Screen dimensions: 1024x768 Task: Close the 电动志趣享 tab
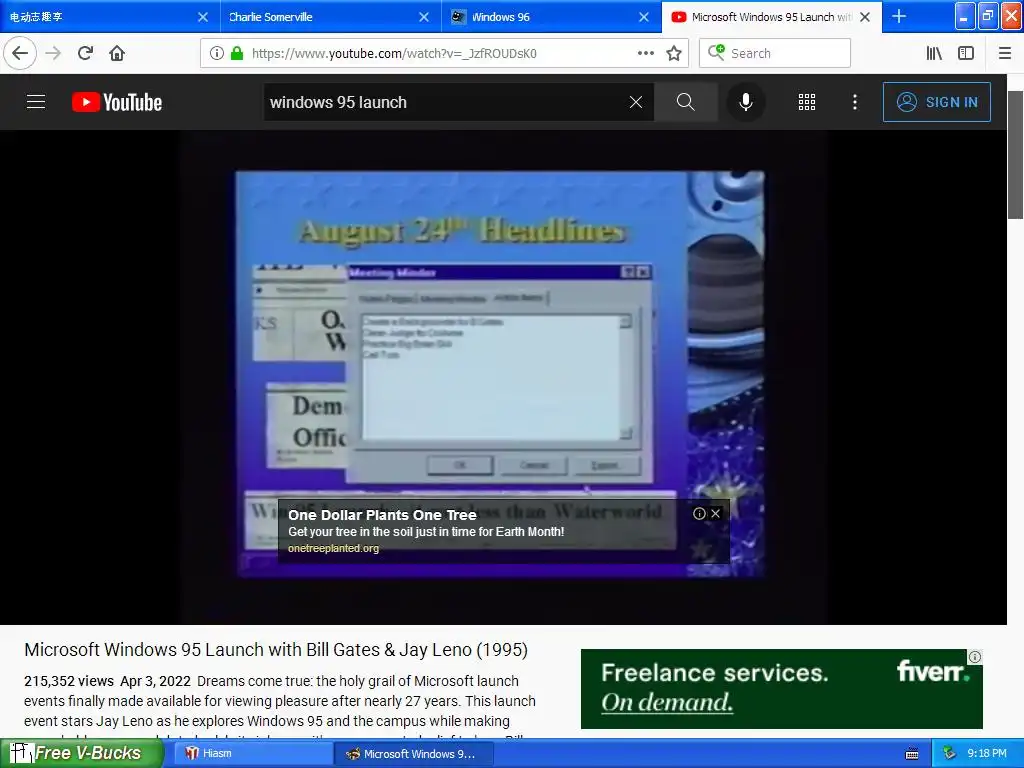tap(203, 16)
